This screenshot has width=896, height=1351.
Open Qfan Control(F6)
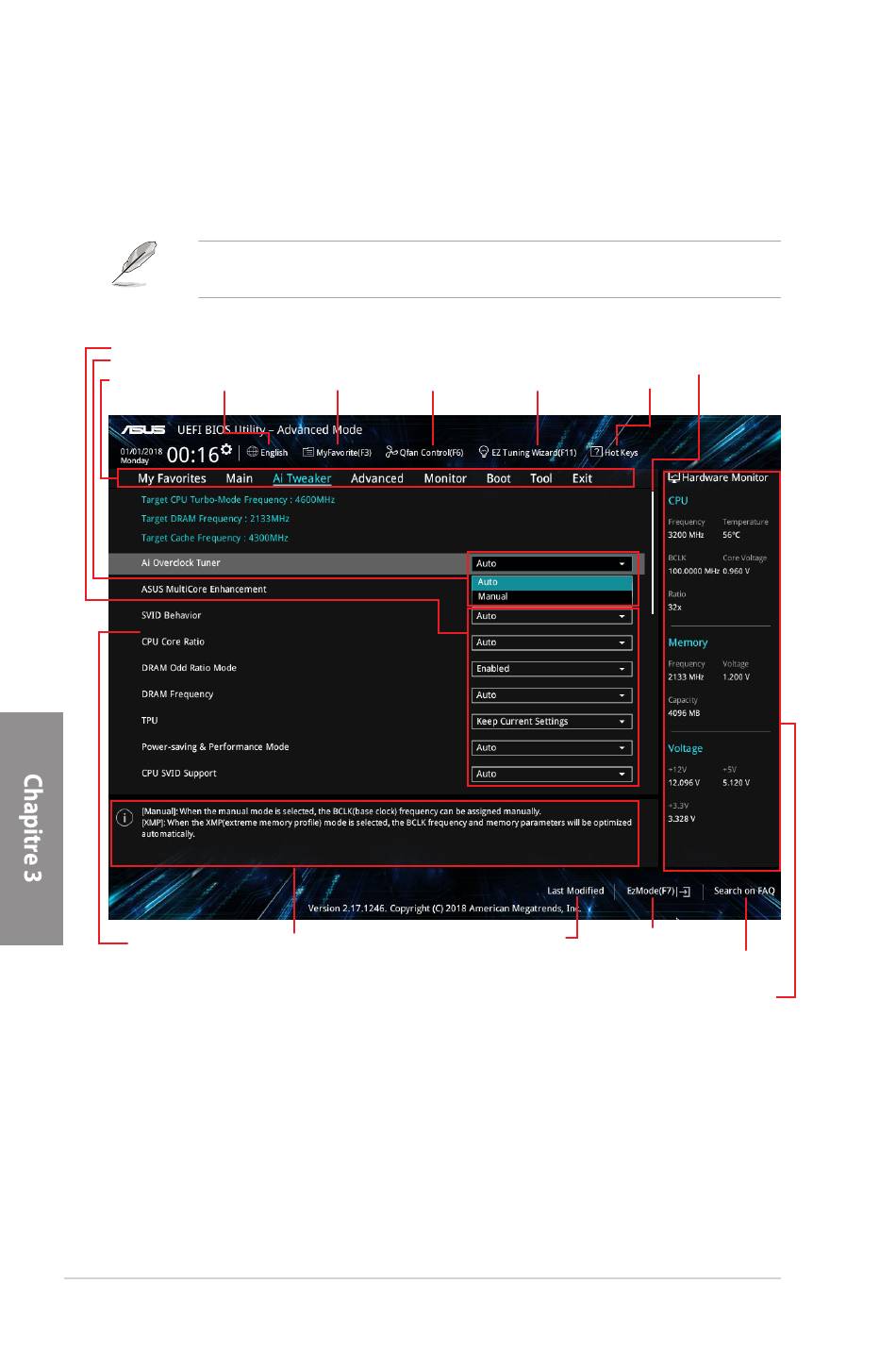[424, 453]
